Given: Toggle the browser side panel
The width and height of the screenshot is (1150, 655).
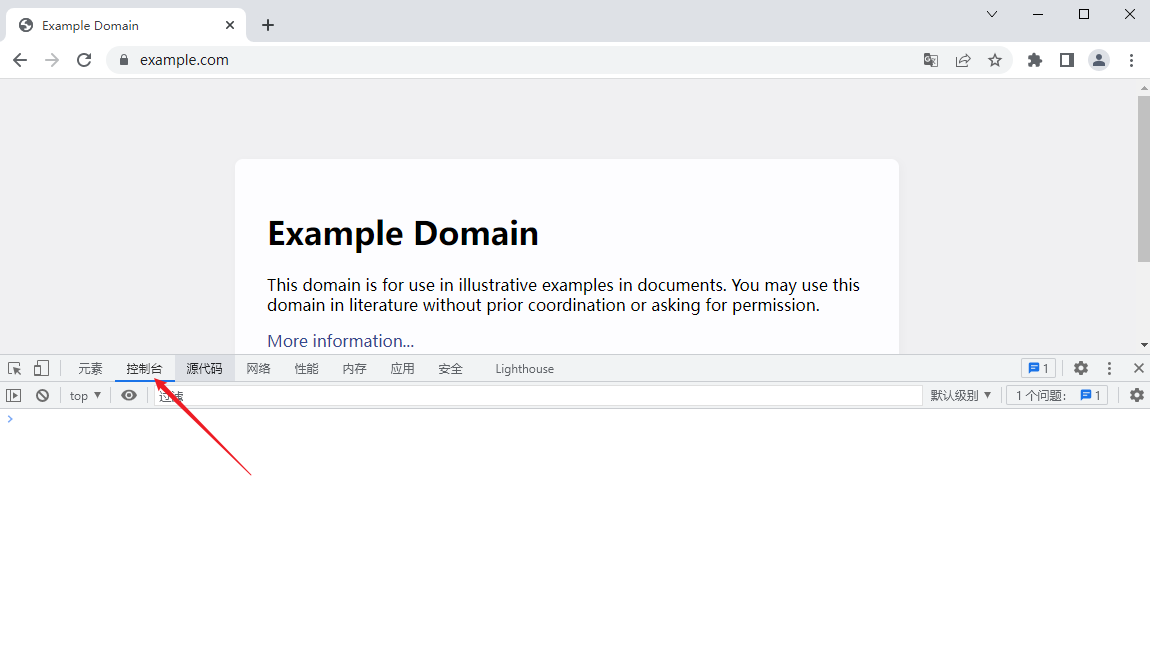Looking at the screenshot, I should point(1067,60).
